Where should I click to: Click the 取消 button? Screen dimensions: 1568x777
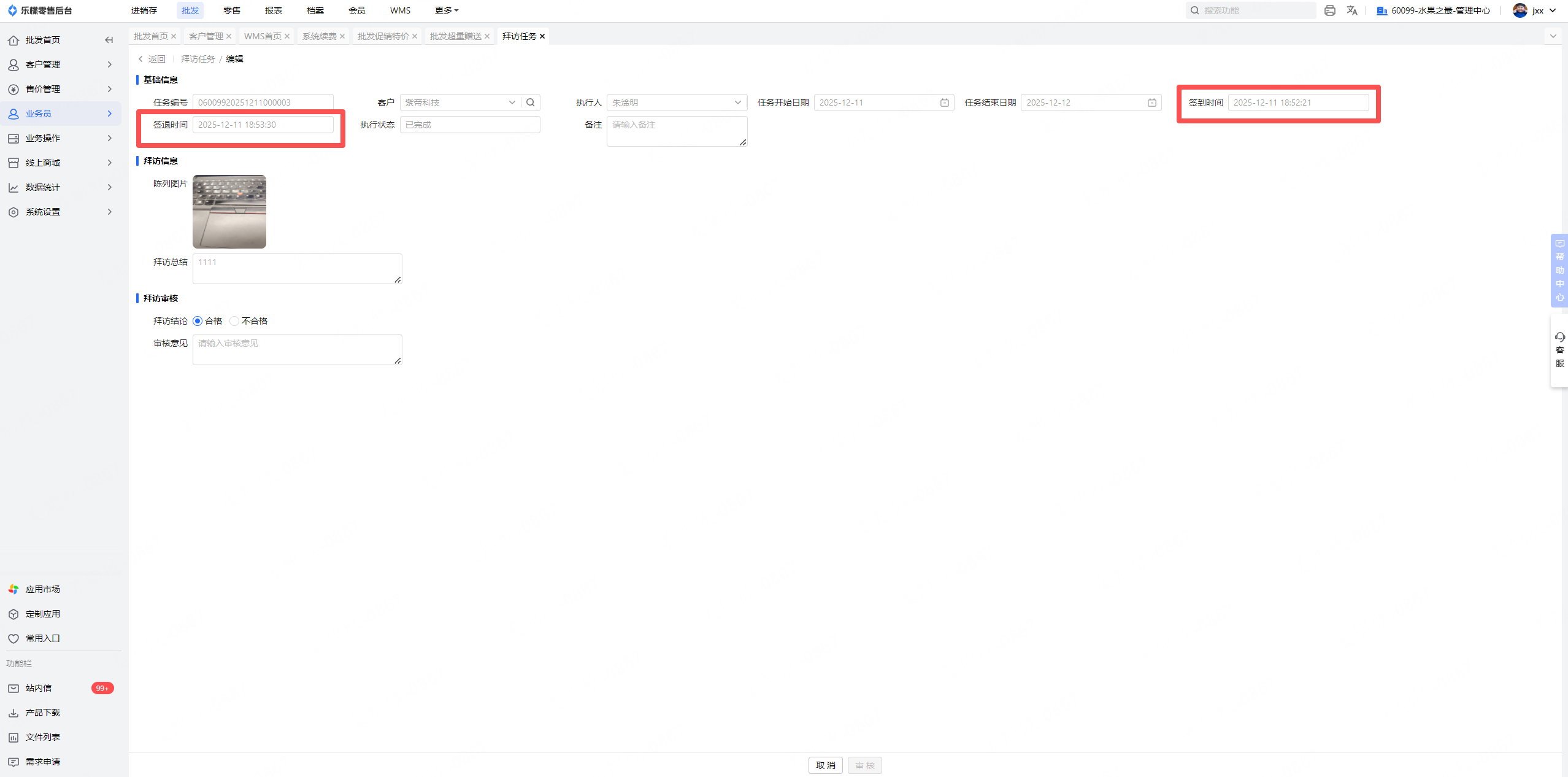825,765
